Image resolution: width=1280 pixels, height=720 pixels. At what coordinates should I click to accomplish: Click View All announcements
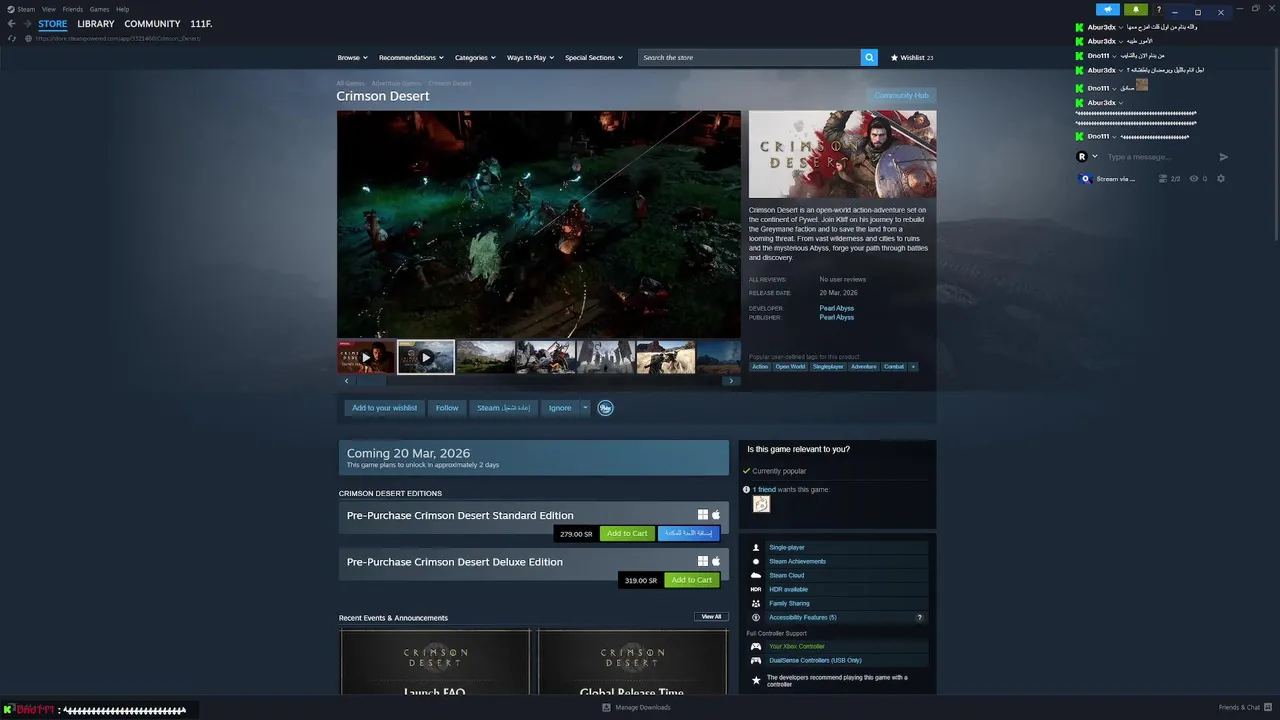[x=711, y=617]
